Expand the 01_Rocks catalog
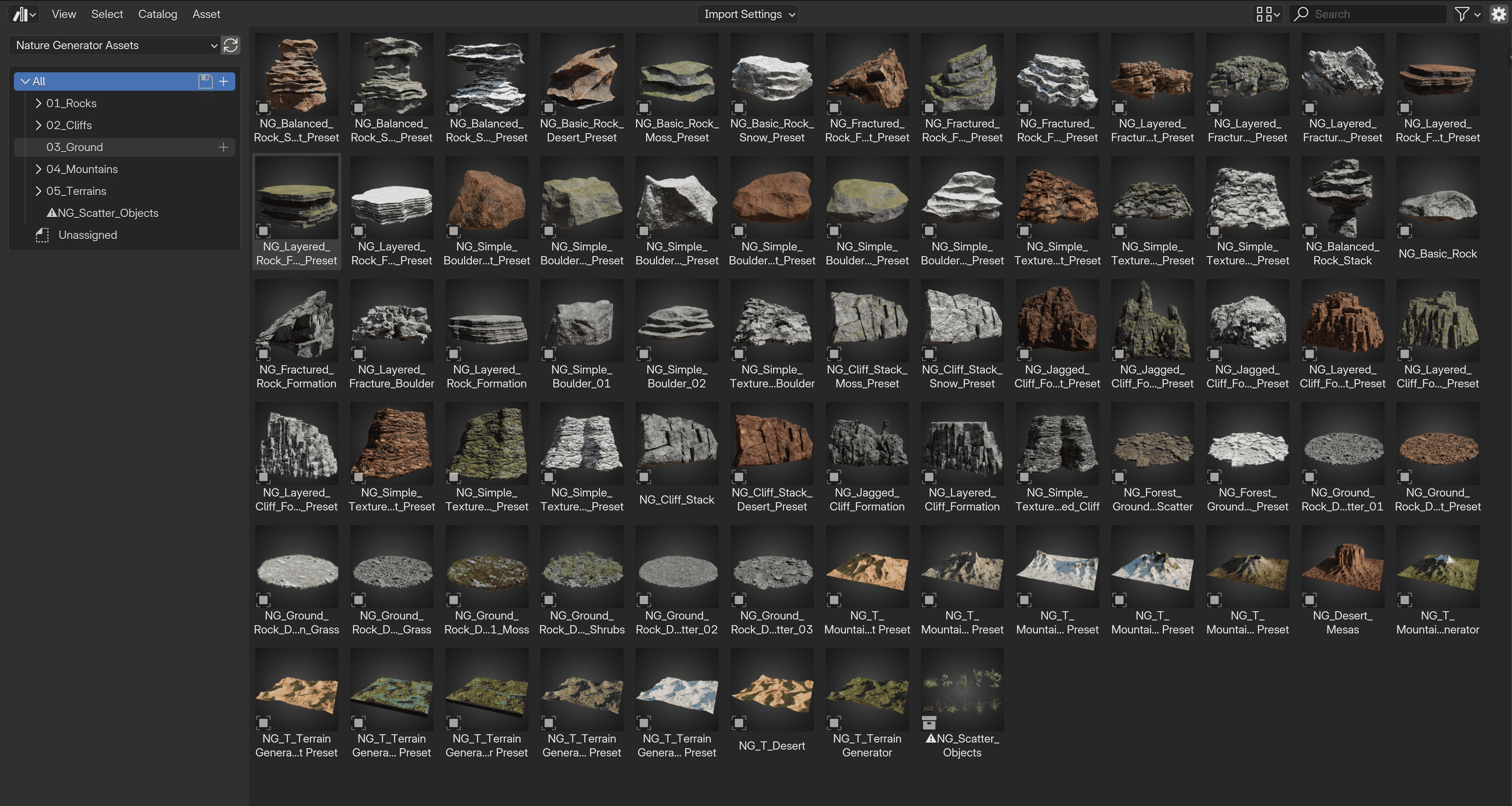 pos(38,103)
